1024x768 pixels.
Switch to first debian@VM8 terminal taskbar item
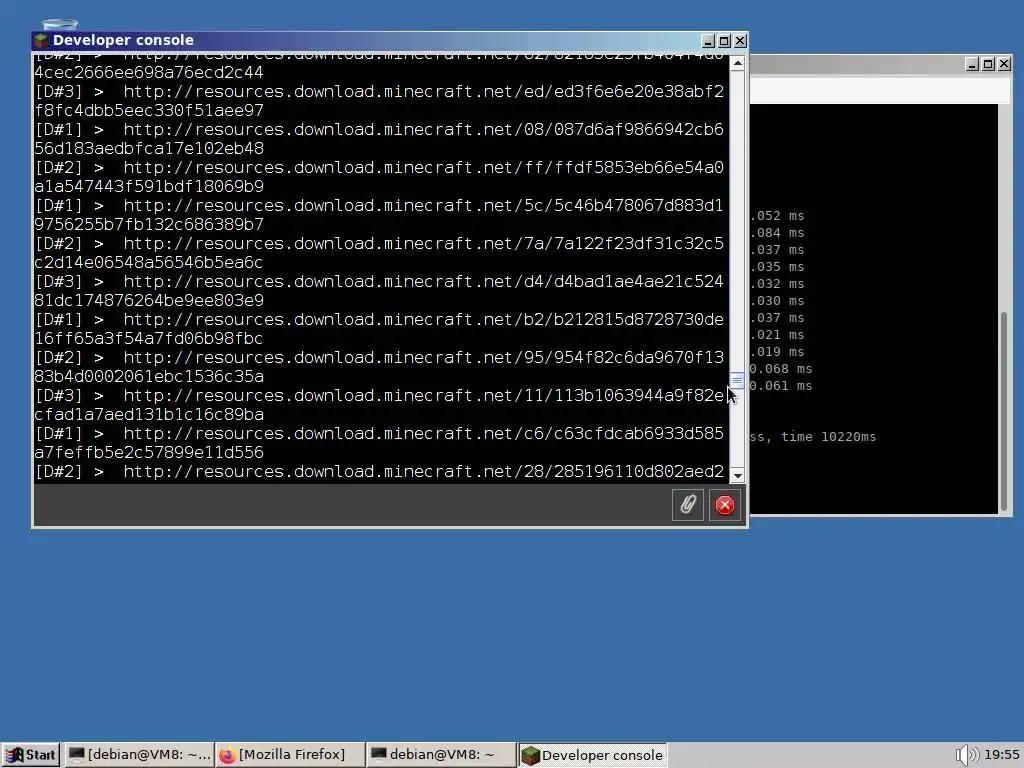click(140, 755)
